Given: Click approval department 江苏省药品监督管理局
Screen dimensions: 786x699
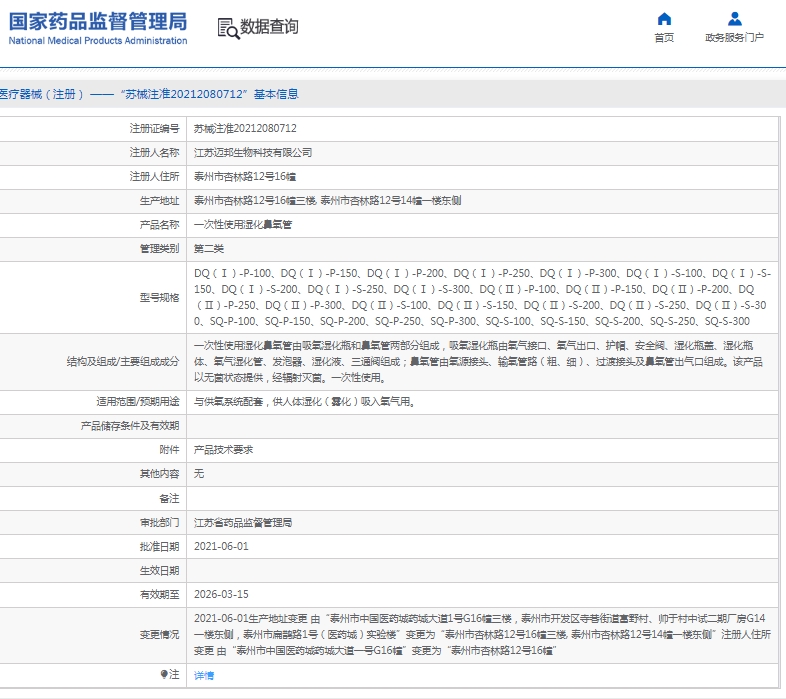Looking at the screenshot, I should click(x=243, y=522).
